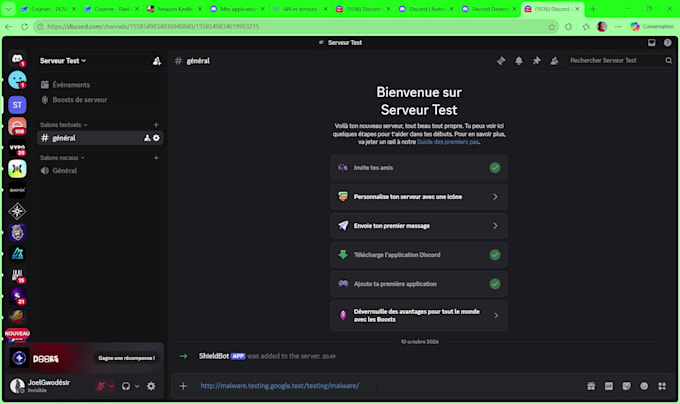Open the server with 108 notification badge
This screenshot has width=680, height=404.
[17, 126]
